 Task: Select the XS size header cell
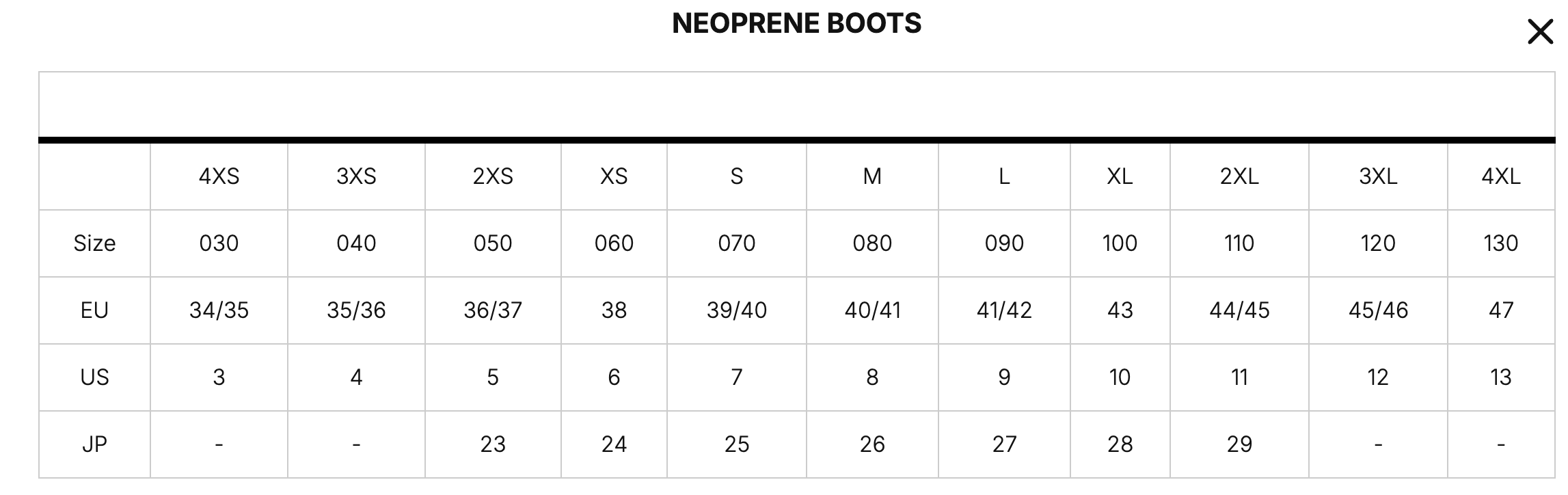pos(614,176)
